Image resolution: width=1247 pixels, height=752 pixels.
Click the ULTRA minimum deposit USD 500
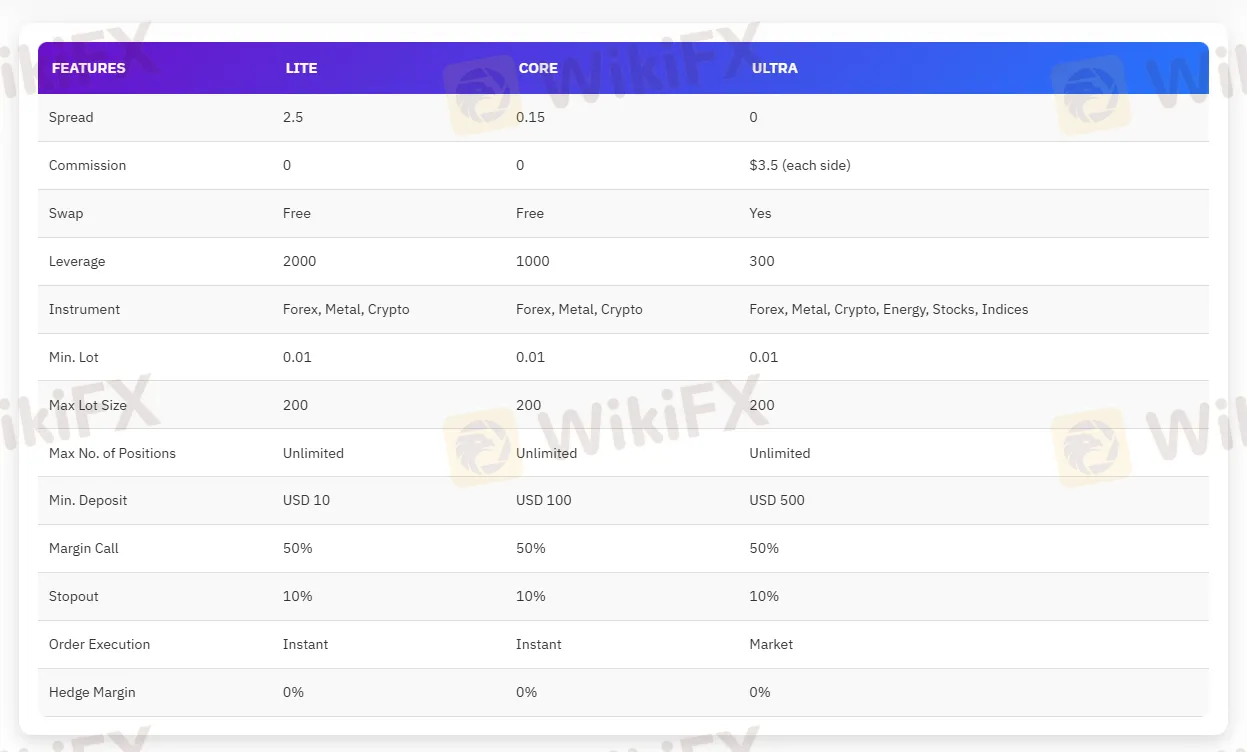point(777,500)
